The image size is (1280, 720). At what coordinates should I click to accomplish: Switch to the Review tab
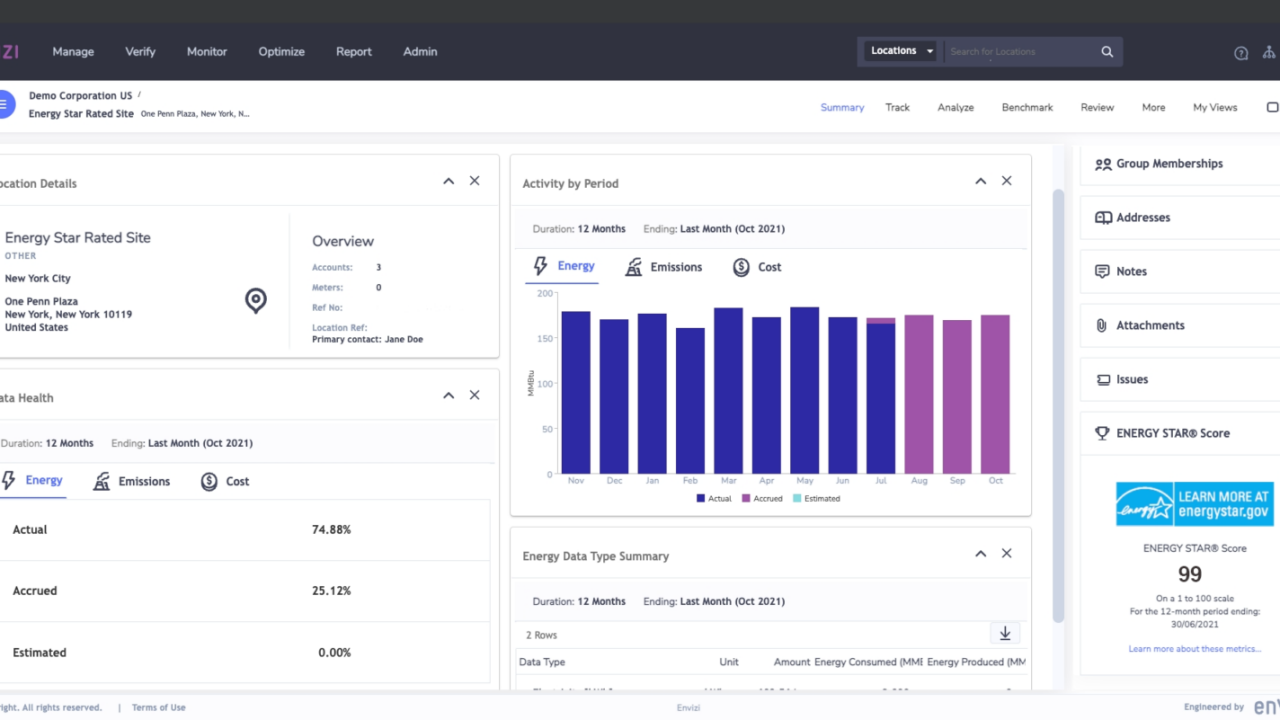coord(1097,107)
